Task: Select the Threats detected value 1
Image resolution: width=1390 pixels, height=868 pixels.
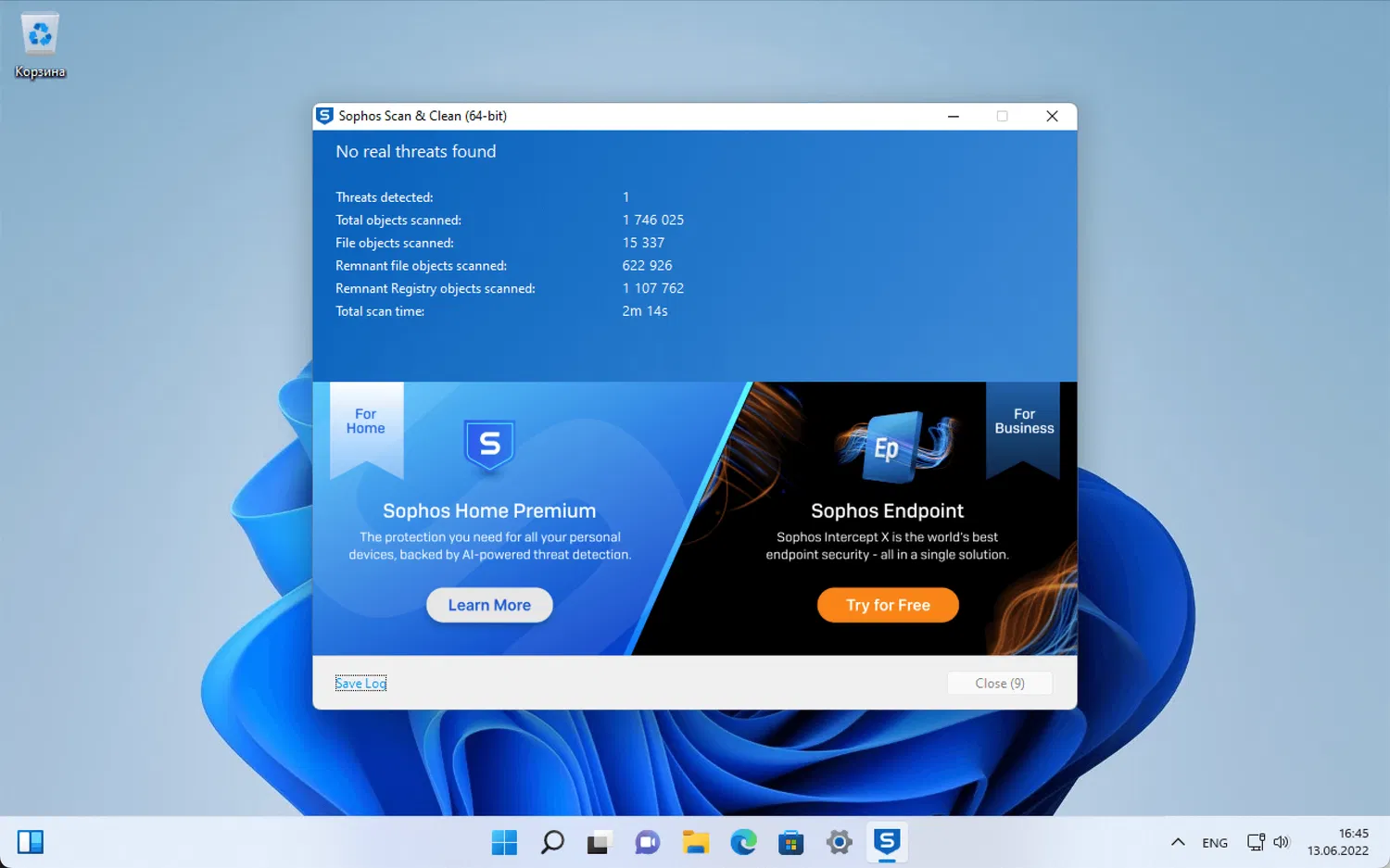Action: [626, 197]
